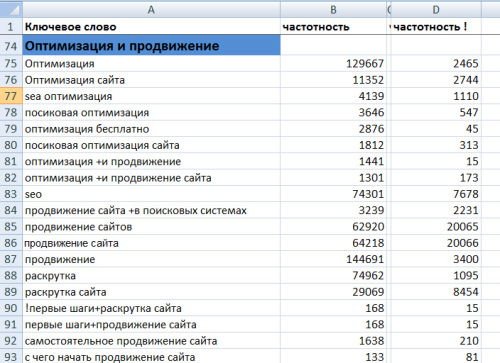Select column A header
The height and width of the screenshot is (363, 500).
pyautogui.click(x=151, y=10)
